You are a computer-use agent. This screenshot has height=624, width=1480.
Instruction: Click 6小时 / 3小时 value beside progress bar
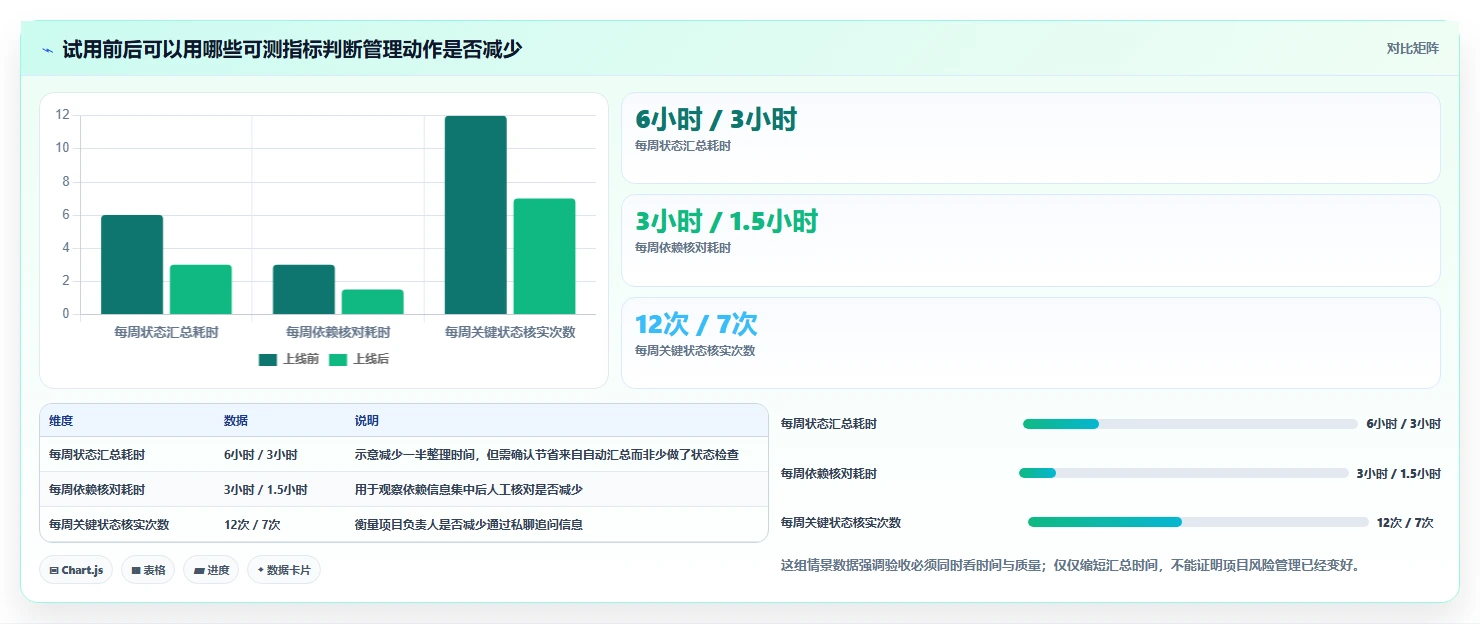pos(1404,424)
